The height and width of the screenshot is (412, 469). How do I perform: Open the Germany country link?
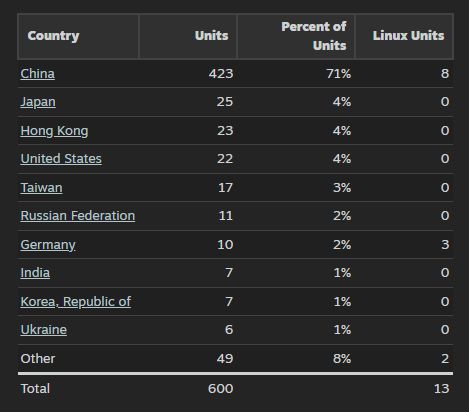pyautogui.click(x=48, y=245)
